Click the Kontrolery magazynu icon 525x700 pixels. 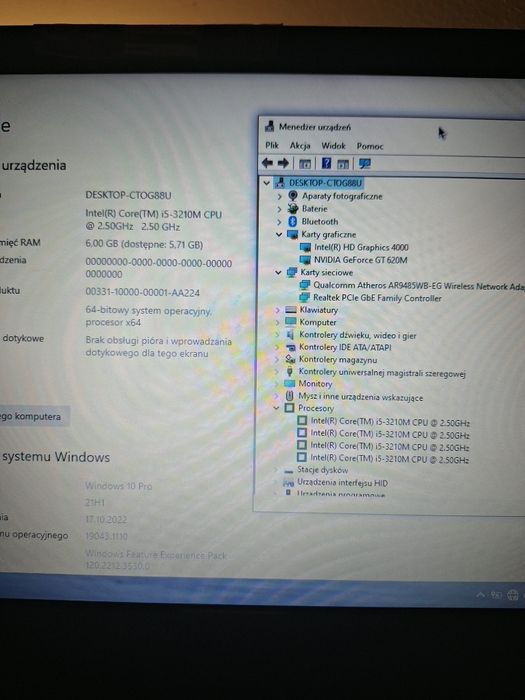(x=290, y=359)
